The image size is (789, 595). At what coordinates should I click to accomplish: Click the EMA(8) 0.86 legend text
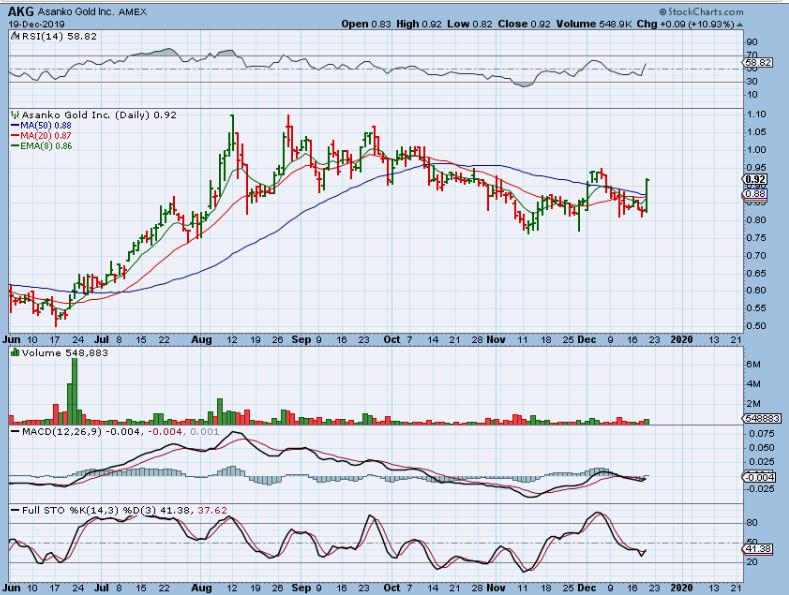[x=46, y=146]
